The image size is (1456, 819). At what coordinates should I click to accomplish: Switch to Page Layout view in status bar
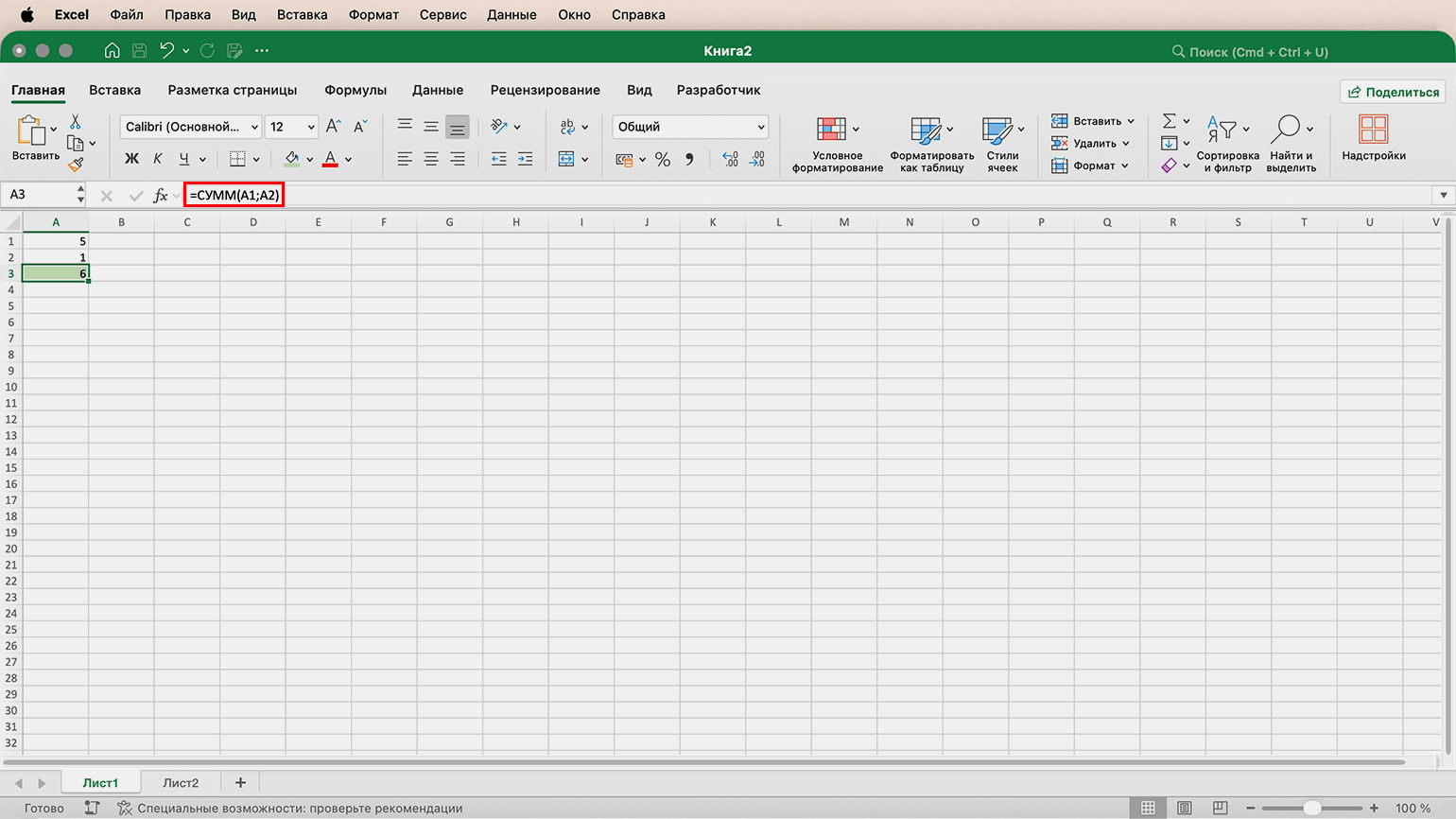[x=1184, y=808]
